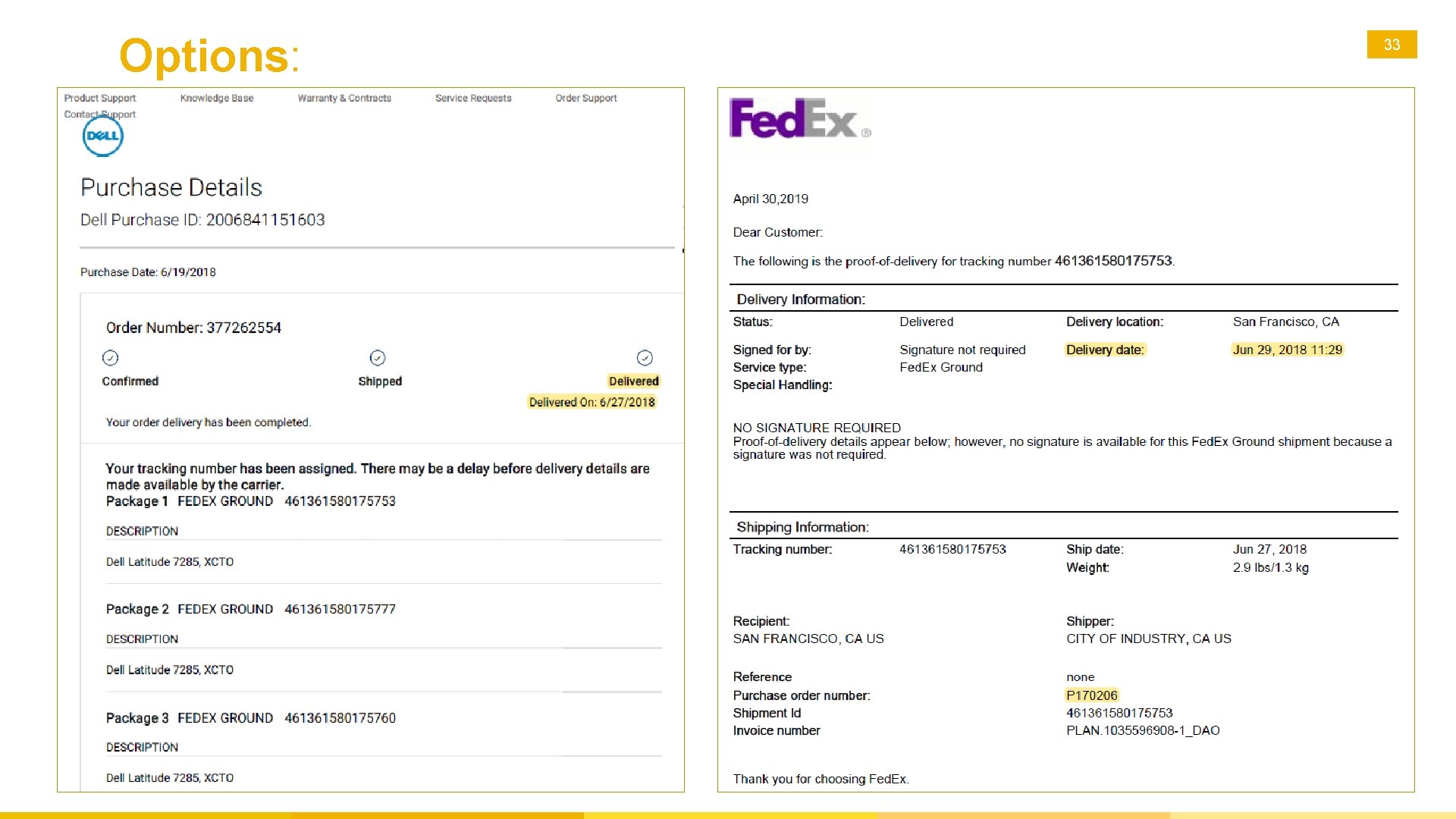Screen dimensions: 1456x819
Task: Click the Delivered status checkmark icon
Action: [645, 358]
